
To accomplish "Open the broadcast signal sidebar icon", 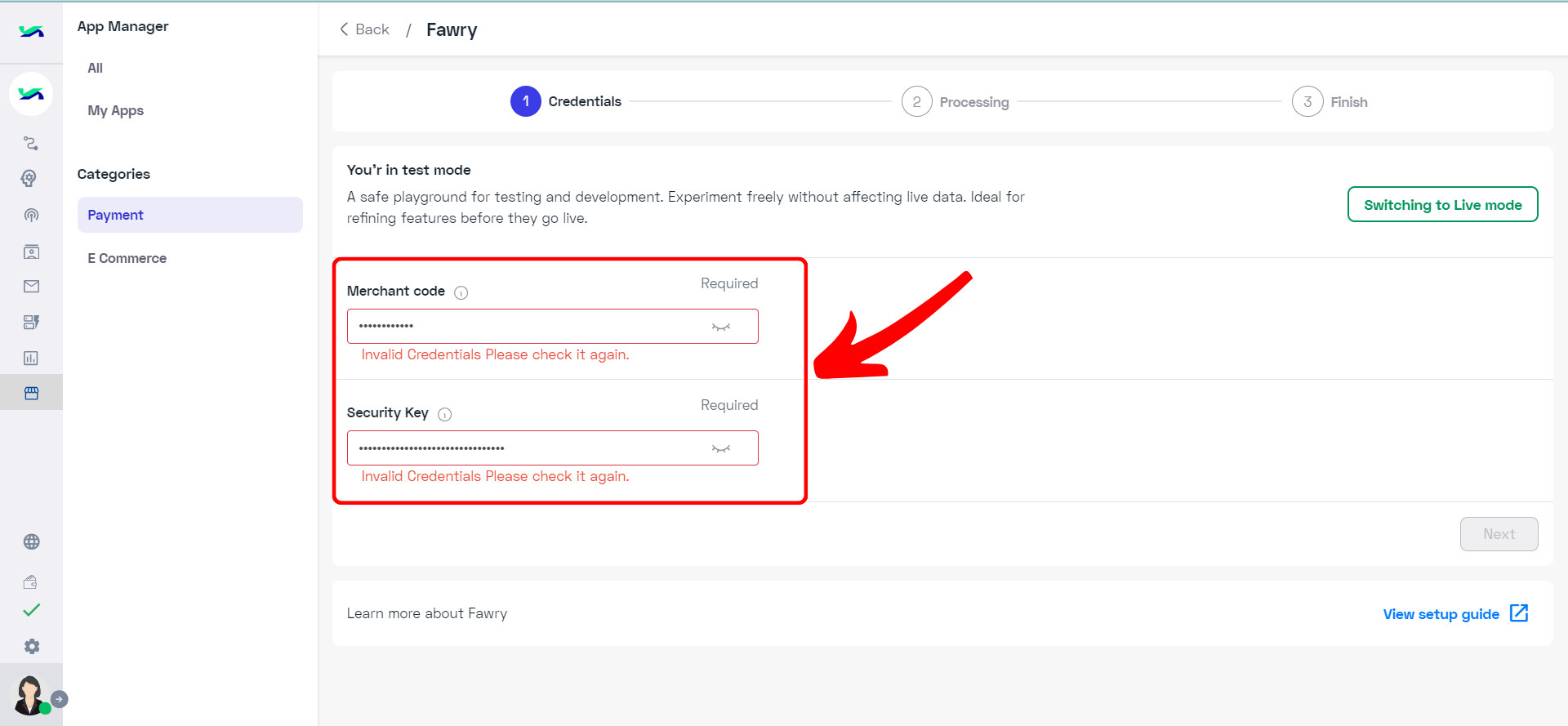I will coord(31,215).
